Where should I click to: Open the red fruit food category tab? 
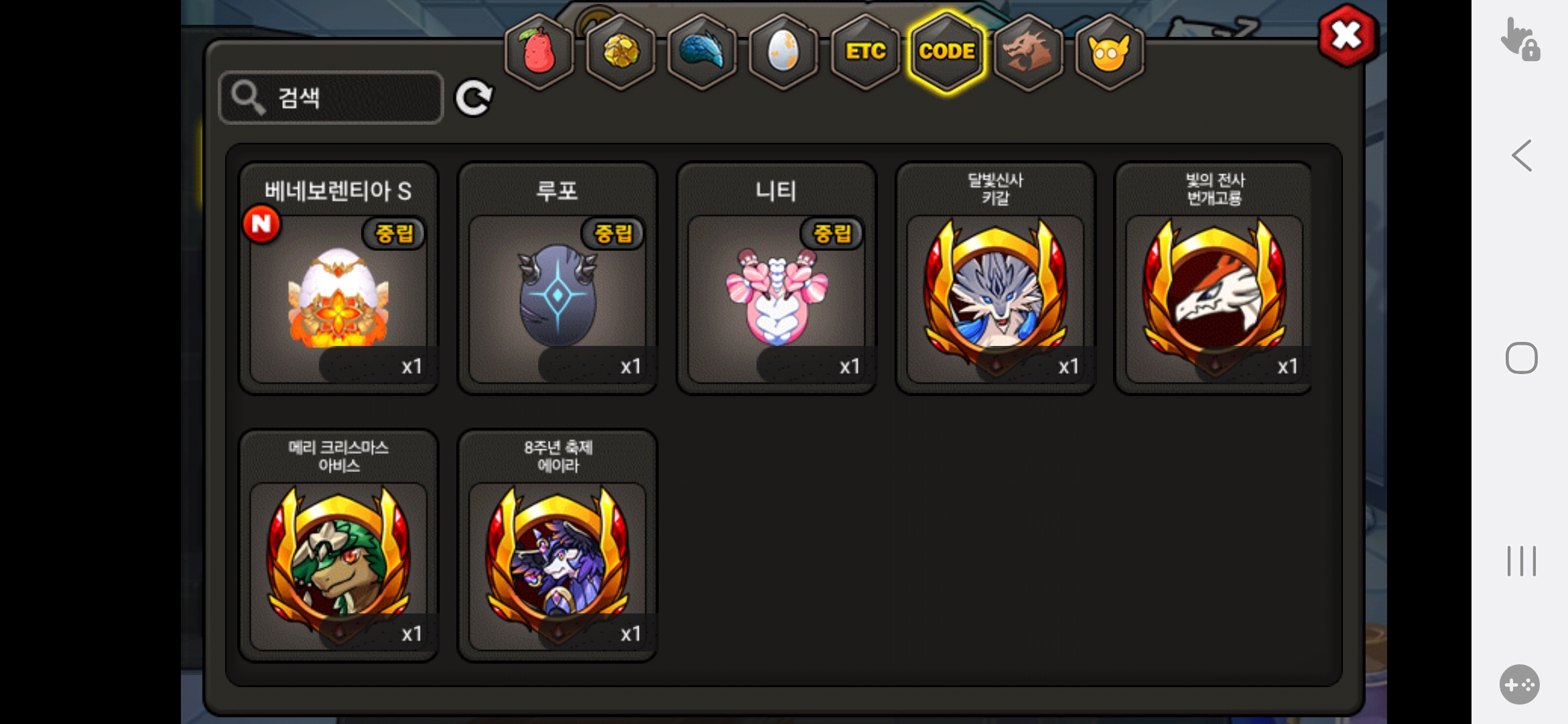(x=539, y=52)
